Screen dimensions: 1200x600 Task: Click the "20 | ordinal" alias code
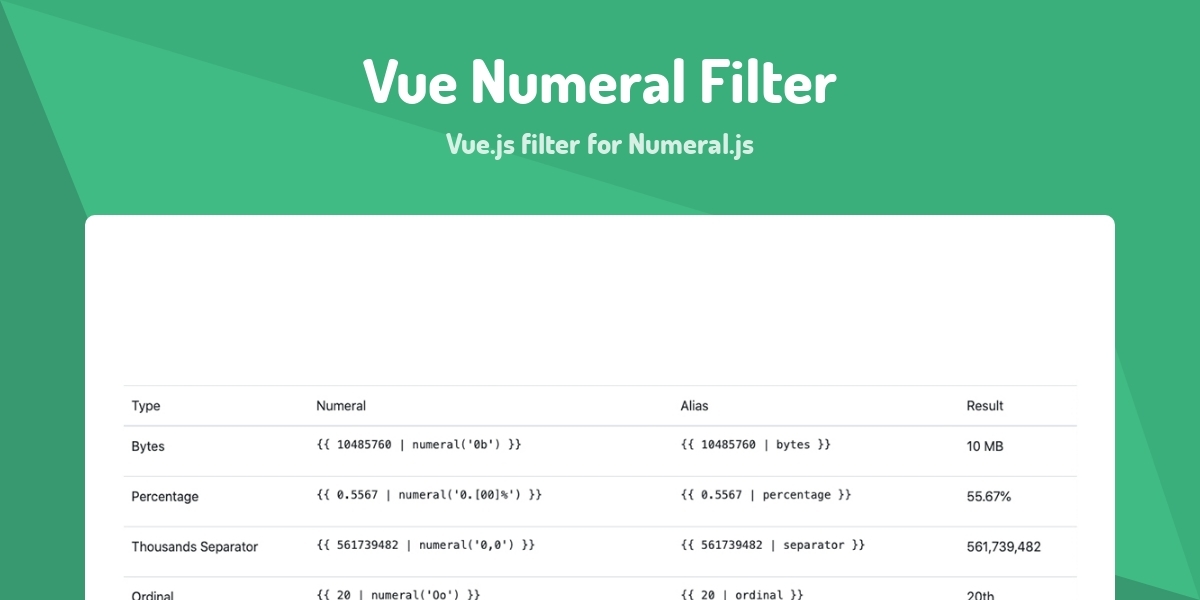[x=742, y=594]
